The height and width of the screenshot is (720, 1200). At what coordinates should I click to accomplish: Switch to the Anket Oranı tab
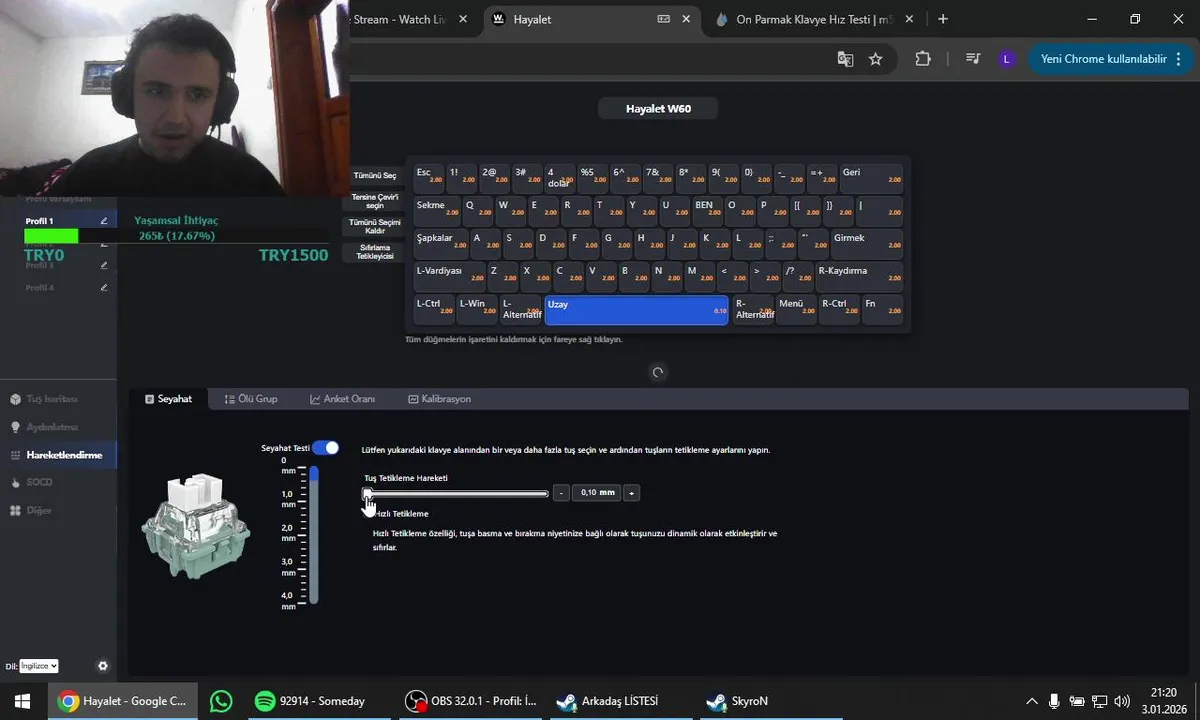click(342, 399)
